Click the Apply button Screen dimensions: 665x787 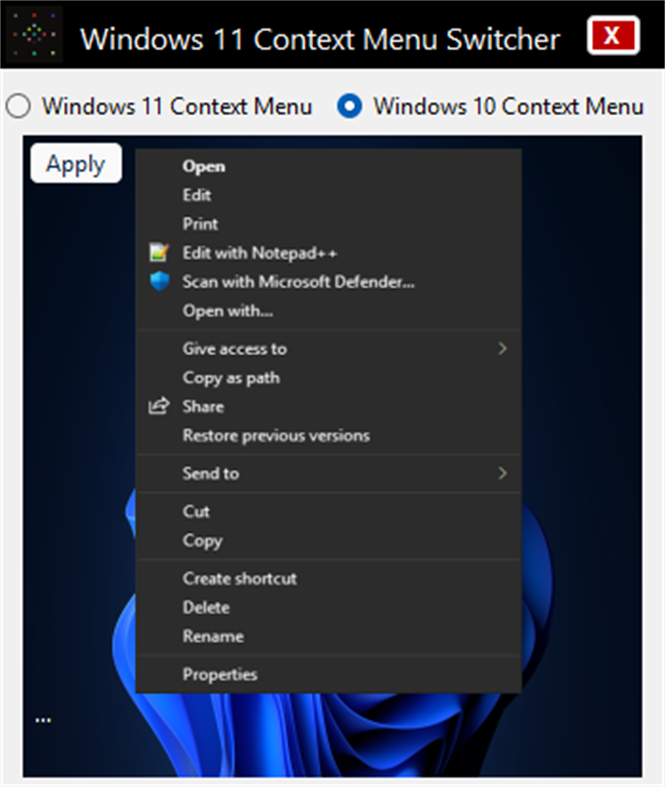(76, 164)
